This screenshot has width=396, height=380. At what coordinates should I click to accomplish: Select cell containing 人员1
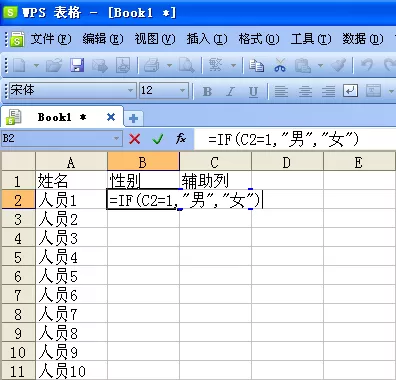tap(71, 200)
